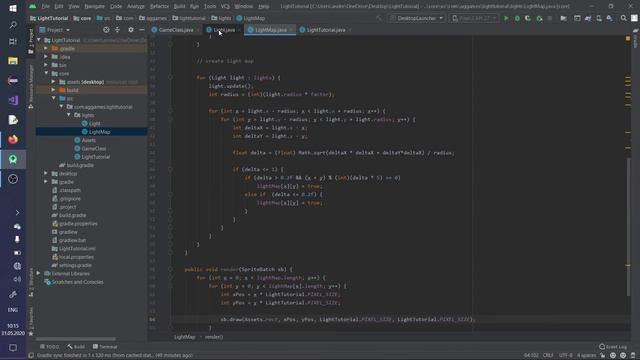Select settings.gradle in project tree
The width and height of the screenshot is (640, 360).
click(x=76, y=265)
